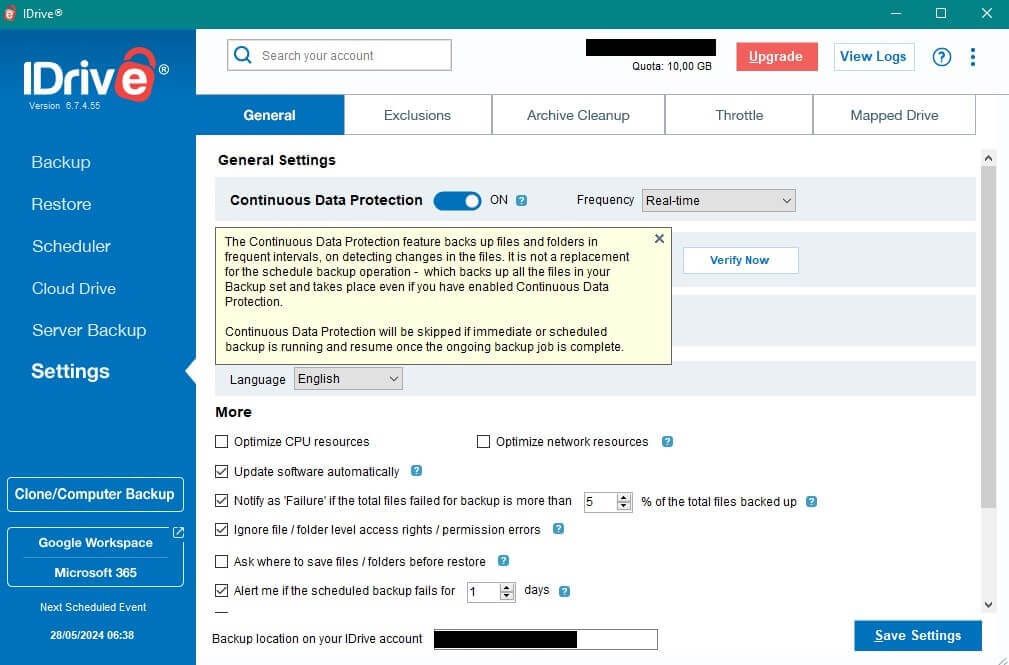The image size is (1009, 665).
Task: Click help icon next to Ask where to save files
Action: pyautogui.click(x=503, y=561)
